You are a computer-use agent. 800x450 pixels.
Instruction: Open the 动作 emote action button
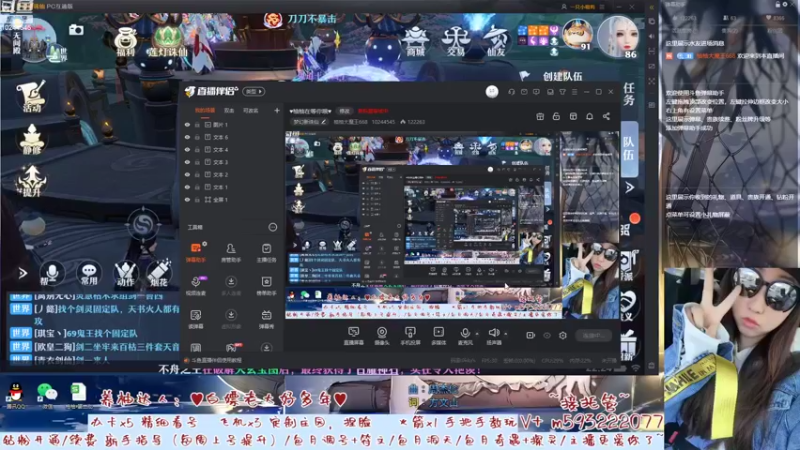point(125,272)
